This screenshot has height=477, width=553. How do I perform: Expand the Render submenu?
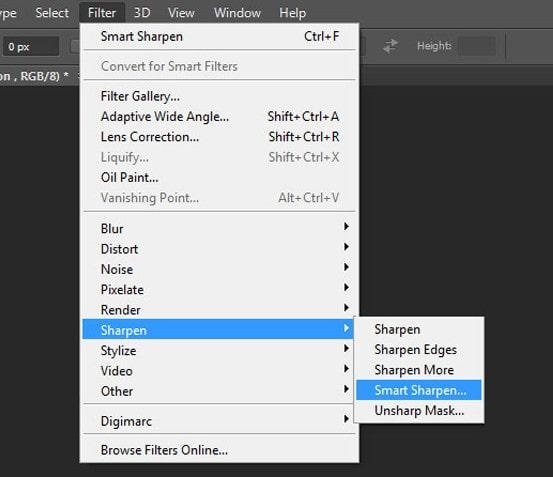point(219,310)
